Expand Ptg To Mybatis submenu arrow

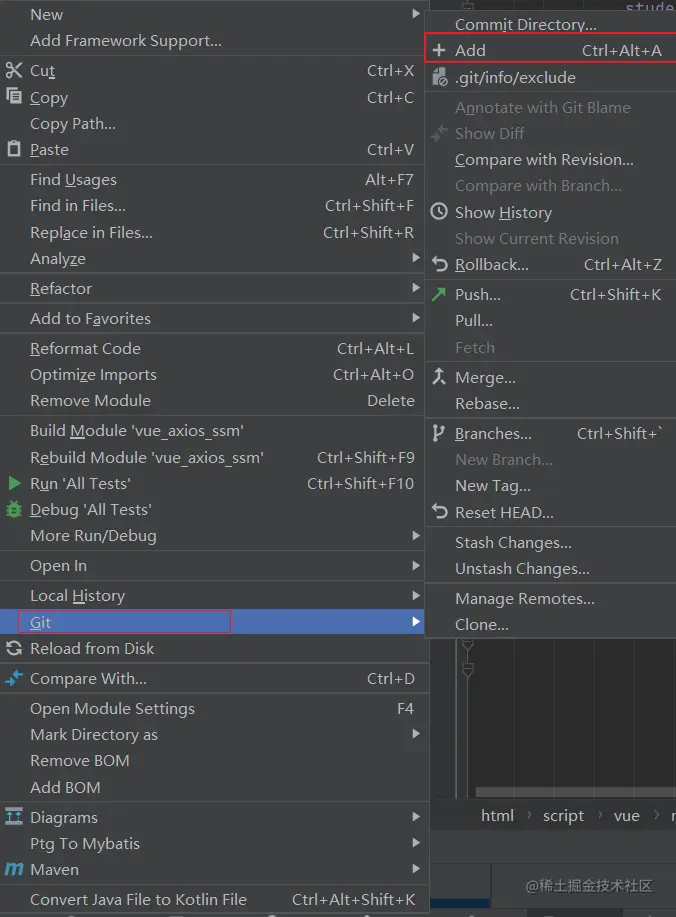pos(416,842)
